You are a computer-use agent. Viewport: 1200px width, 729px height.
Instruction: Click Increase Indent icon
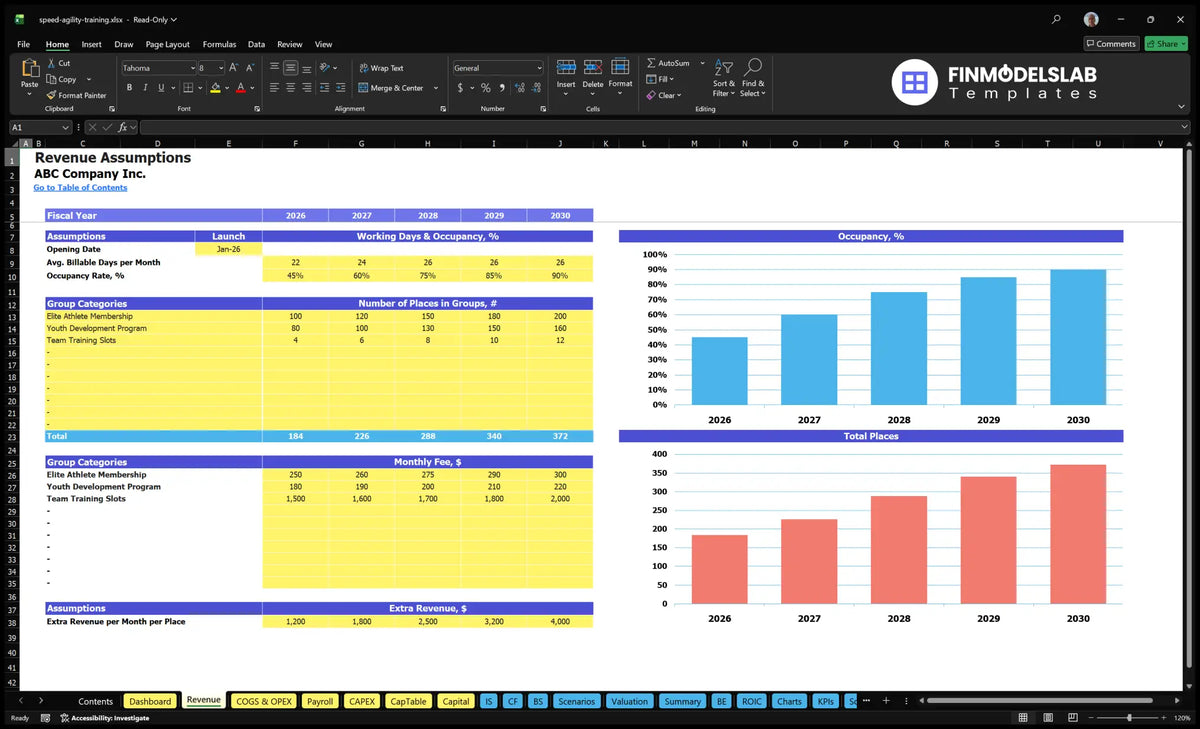tap(341, 88)
